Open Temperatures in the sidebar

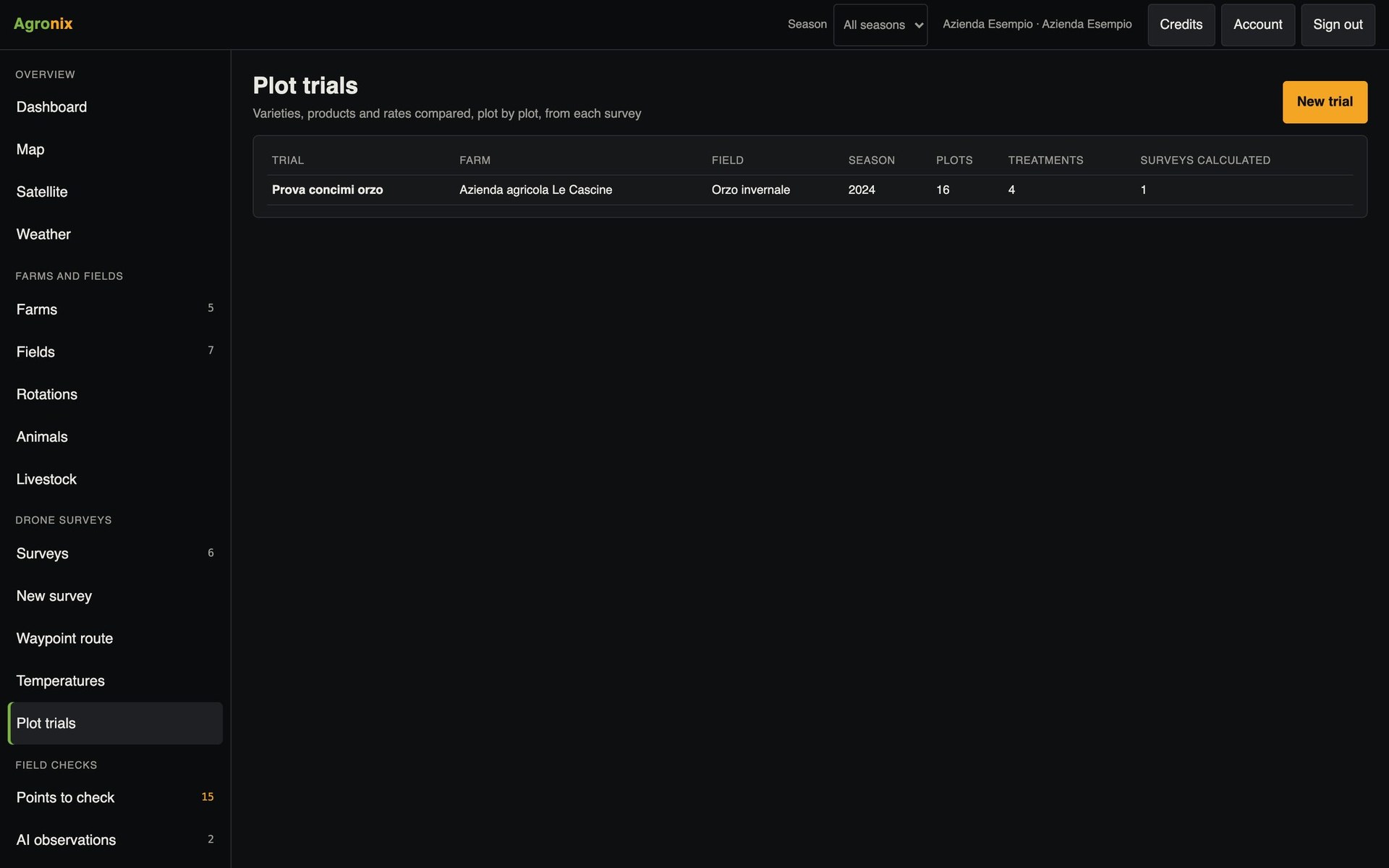[x=115, y=681]
